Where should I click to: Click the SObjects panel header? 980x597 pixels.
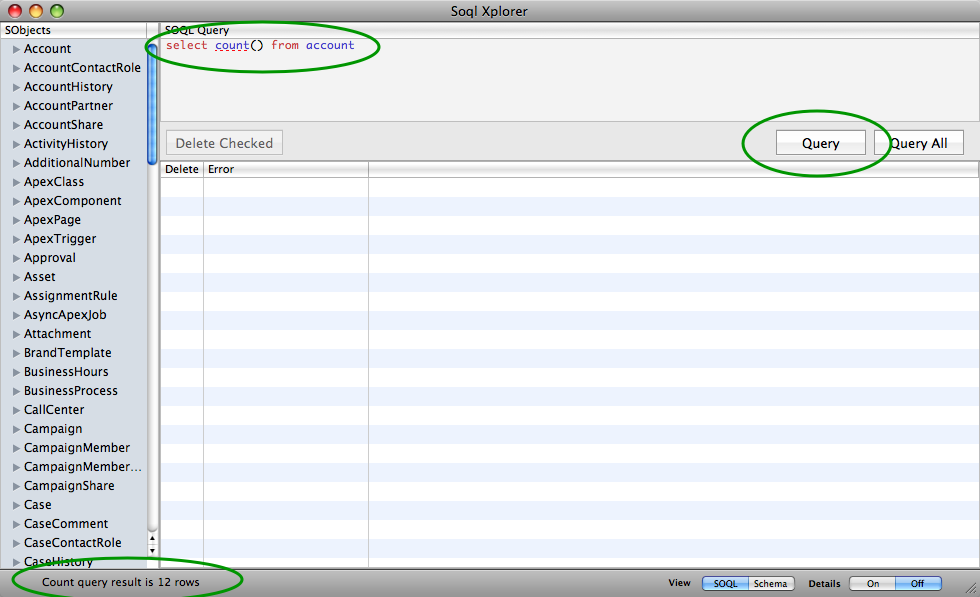tap(73, 30)
